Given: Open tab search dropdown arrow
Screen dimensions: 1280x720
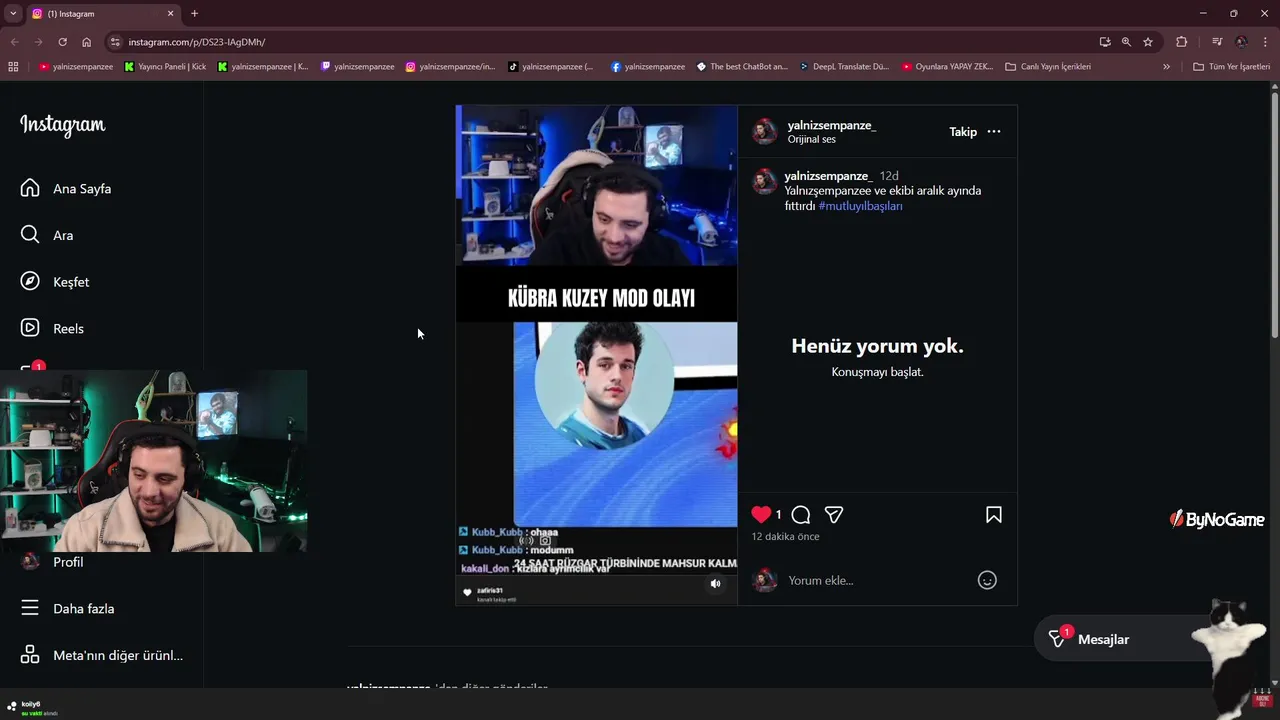Looking at the screenshot, I should (x=13, y=14).
